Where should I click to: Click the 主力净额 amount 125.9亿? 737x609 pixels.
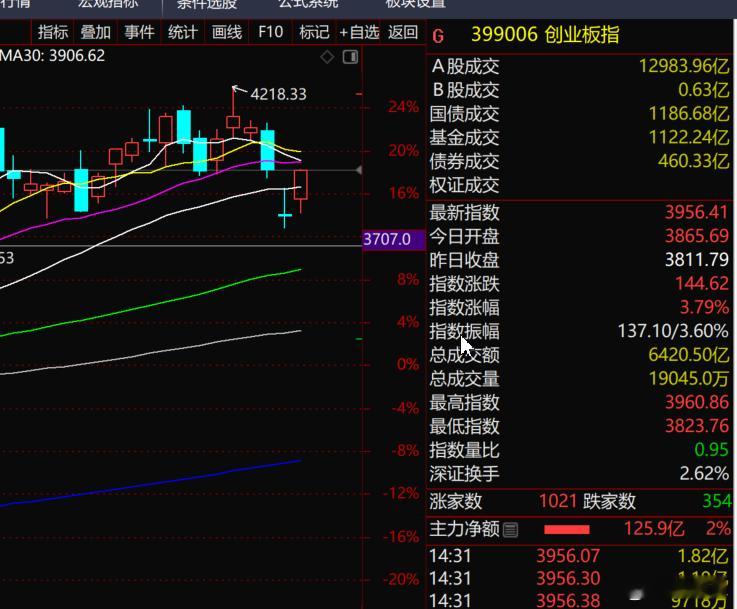[654, 529]
